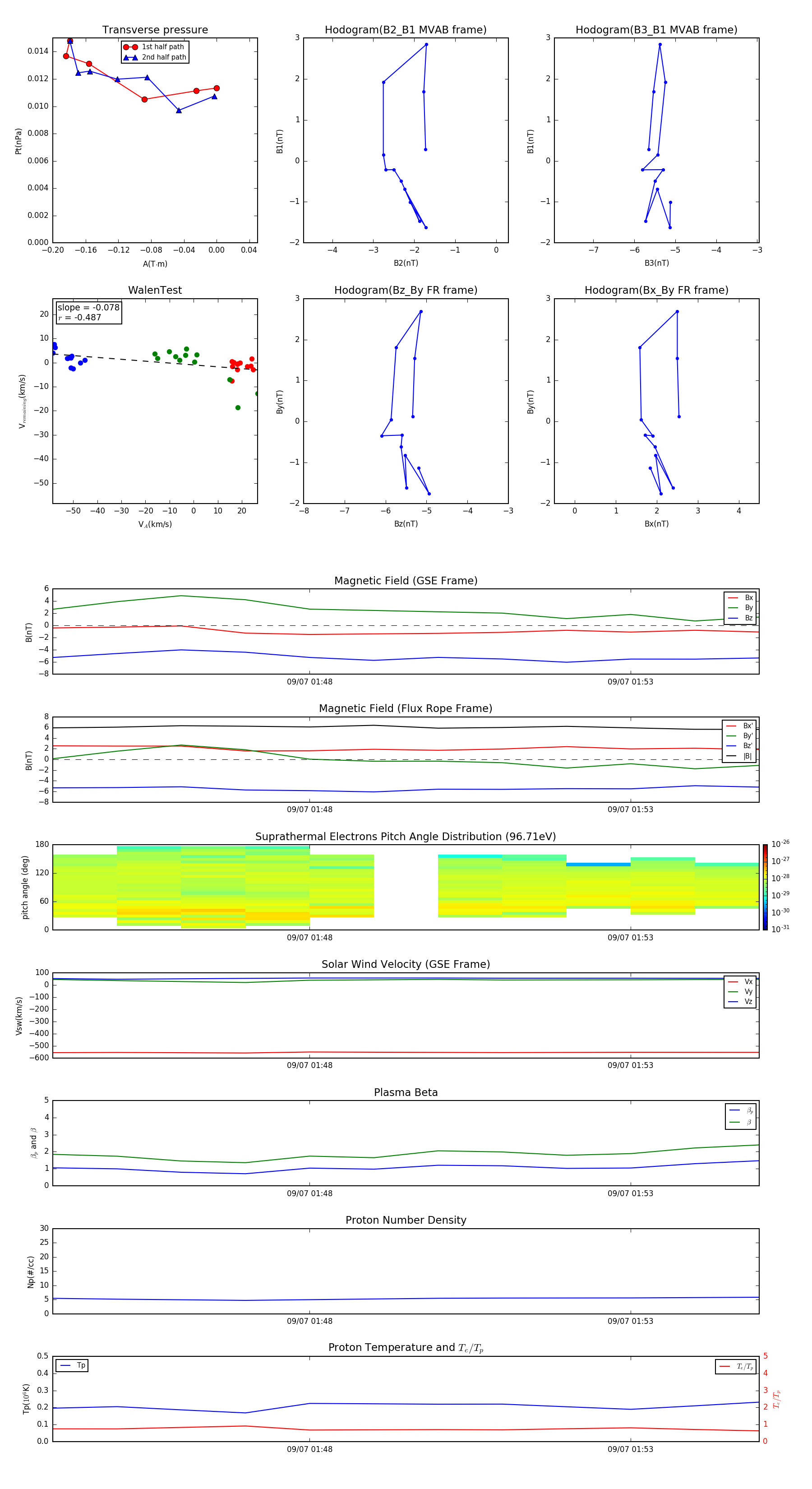812x1489 pixels.
Task: Click the 'Bx(nT)' x-axis label
Action: pos(656,524)
